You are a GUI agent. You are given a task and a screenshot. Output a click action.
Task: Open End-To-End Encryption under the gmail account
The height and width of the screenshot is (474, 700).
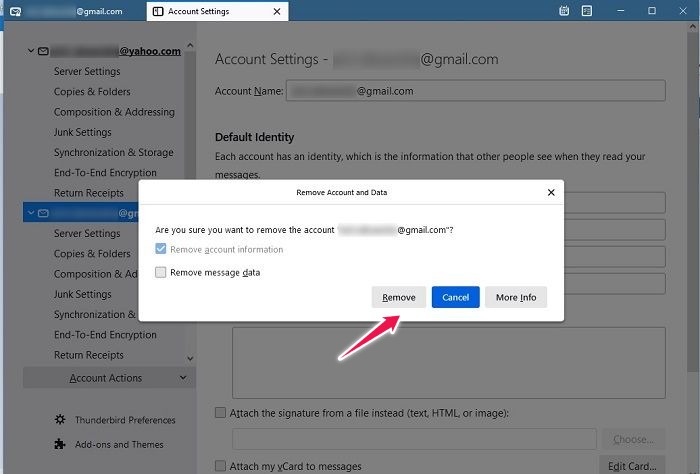[x=105, y=335]
